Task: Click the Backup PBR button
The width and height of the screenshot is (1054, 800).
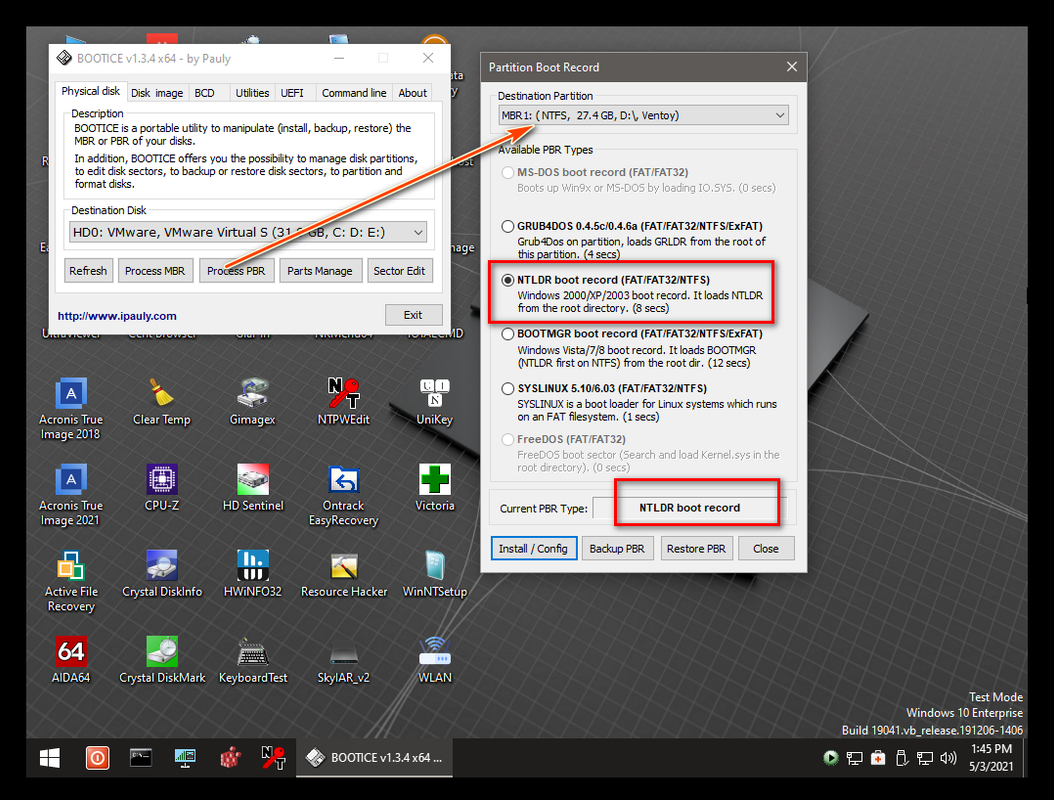Action: [616, 549]
